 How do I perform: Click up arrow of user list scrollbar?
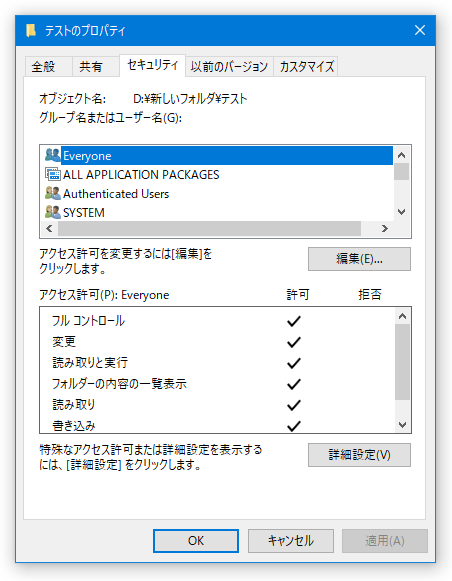point(402,155)
